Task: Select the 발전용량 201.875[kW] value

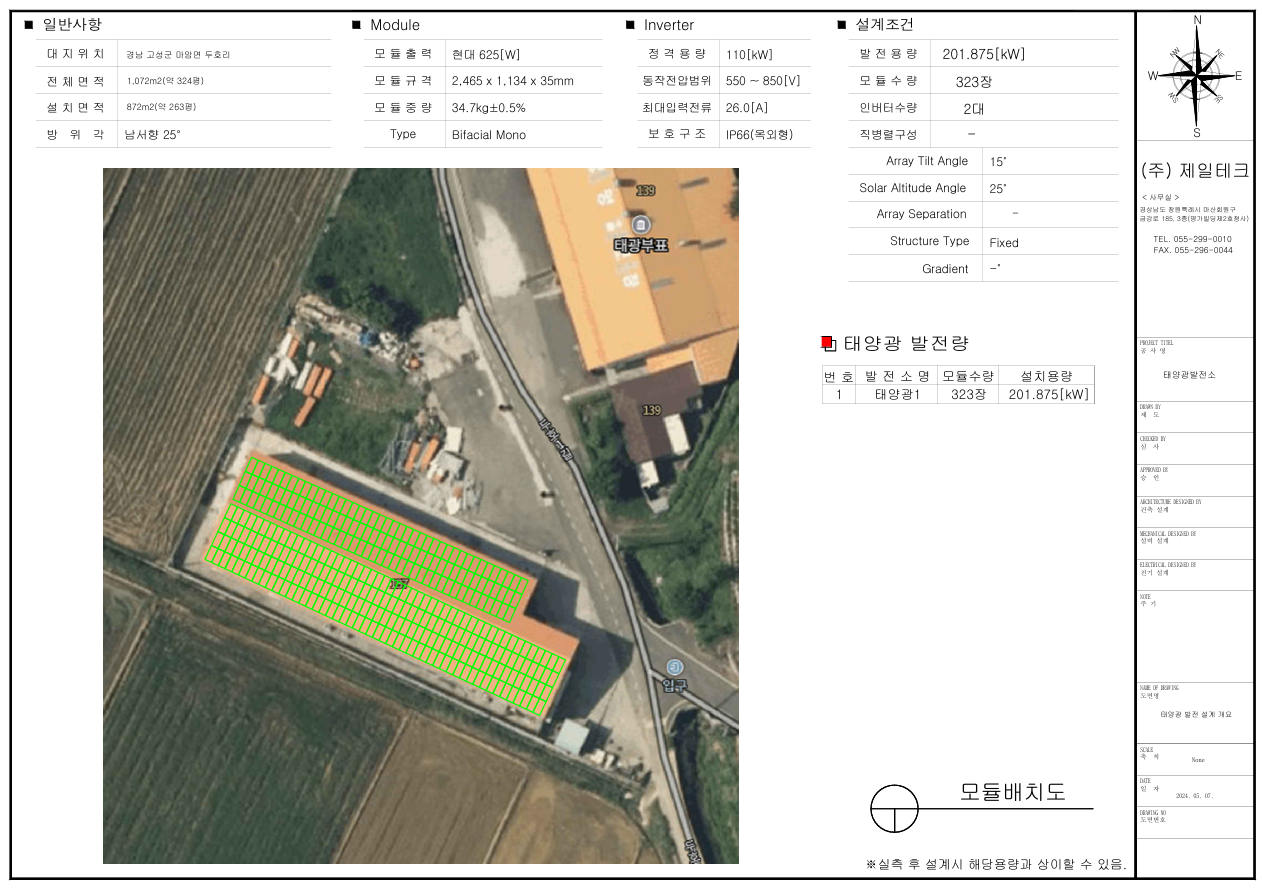Action: click(983, 54)
